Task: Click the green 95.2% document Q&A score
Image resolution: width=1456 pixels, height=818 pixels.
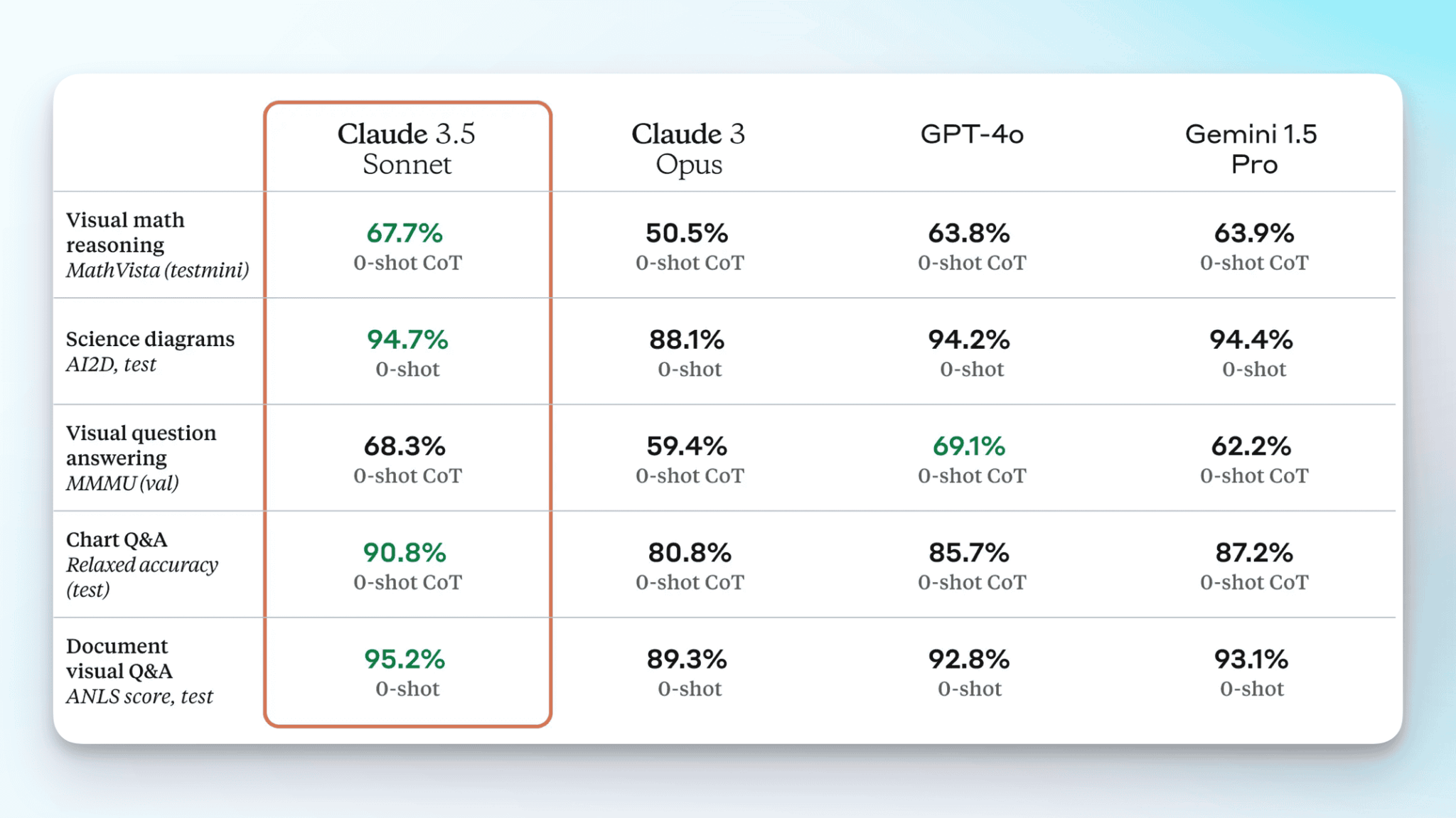Action: pyautogui.click(x=405, y=660)
